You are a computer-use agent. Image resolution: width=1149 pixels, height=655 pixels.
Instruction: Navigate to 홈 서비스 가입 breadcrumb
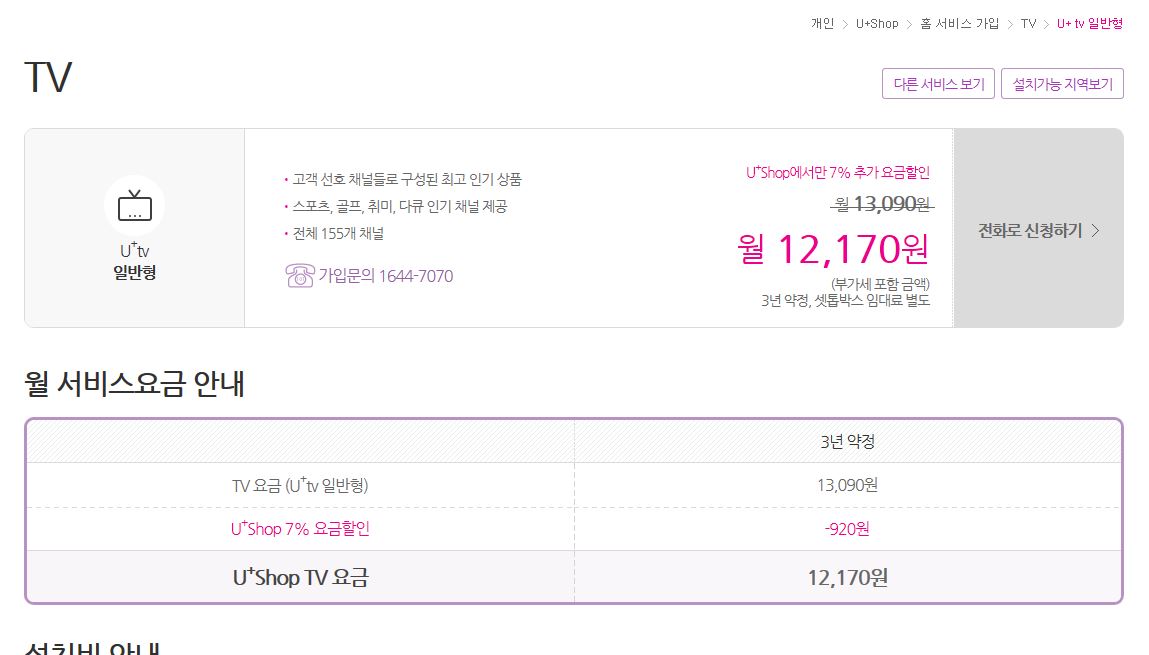click(x=959, y=24)
